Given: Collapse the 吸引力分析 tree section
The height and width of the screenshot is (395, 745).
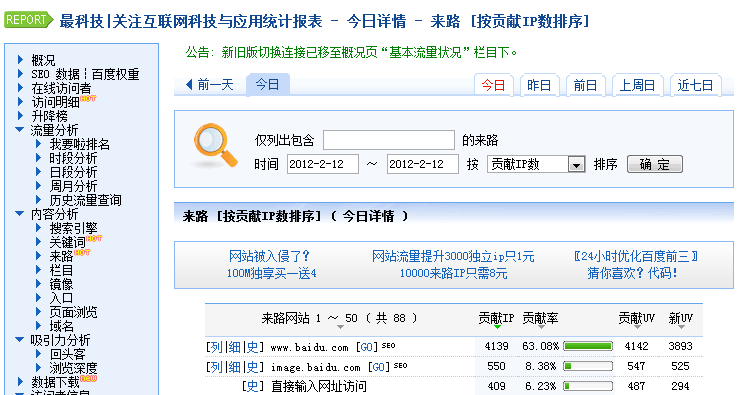Looking at the screenshot, I should pos(19,339).
